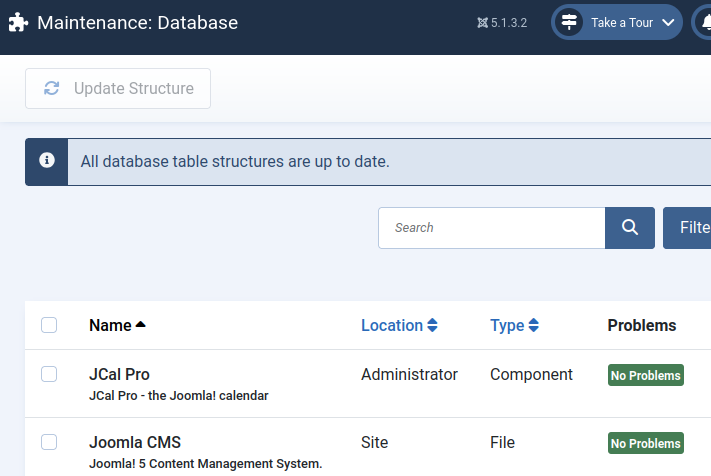
Task: Click the magnifier search button
Action: click(x=630, y=228)
